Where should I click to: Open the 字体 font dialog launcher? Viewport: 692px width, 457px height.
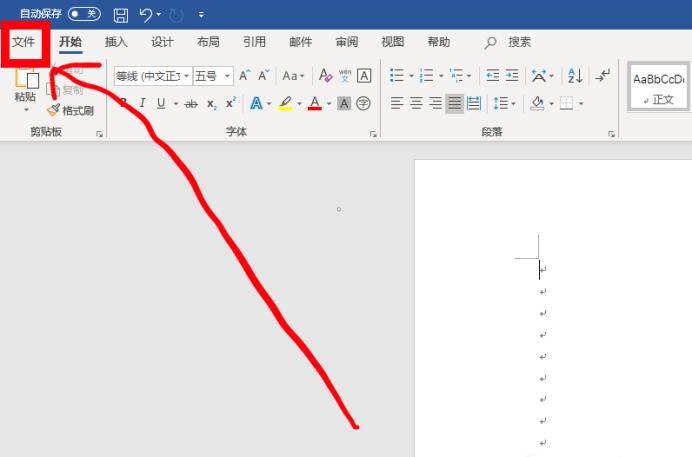point(373,134)
